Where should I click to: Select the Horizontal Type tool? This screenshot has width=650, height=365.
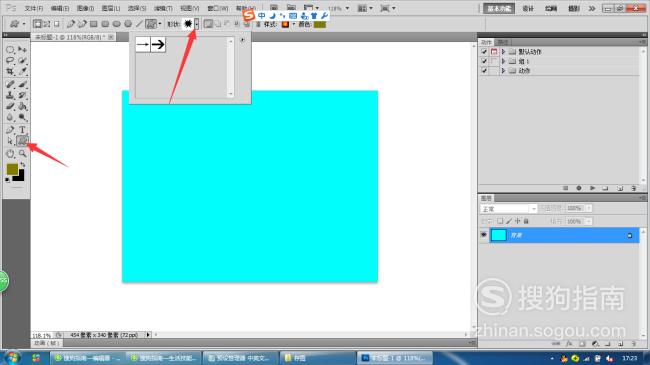coord(22,130)
